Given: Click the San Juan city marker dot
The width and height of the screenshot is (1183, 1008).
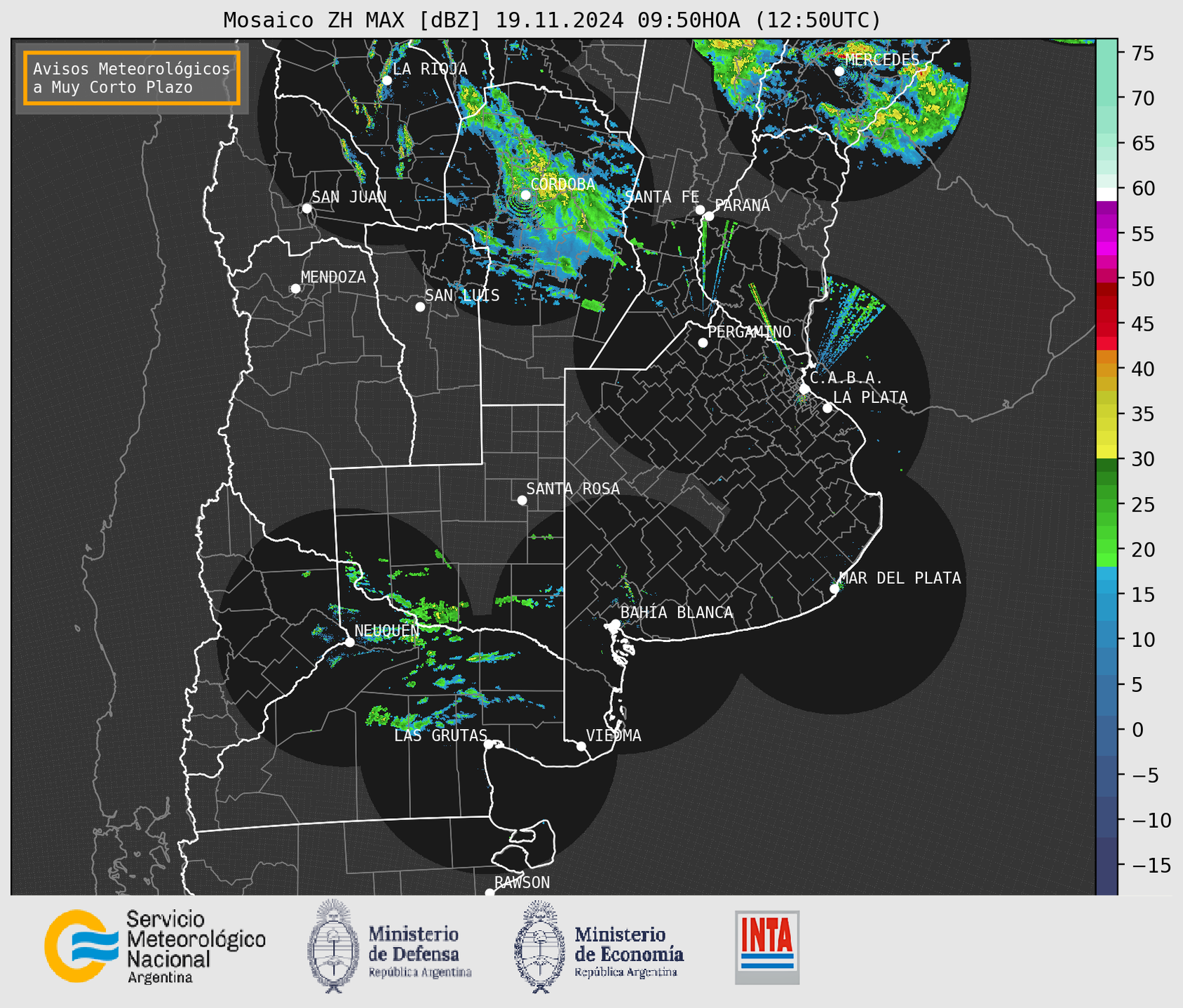Looking at the screenshot, I should (x=306, y=208).
